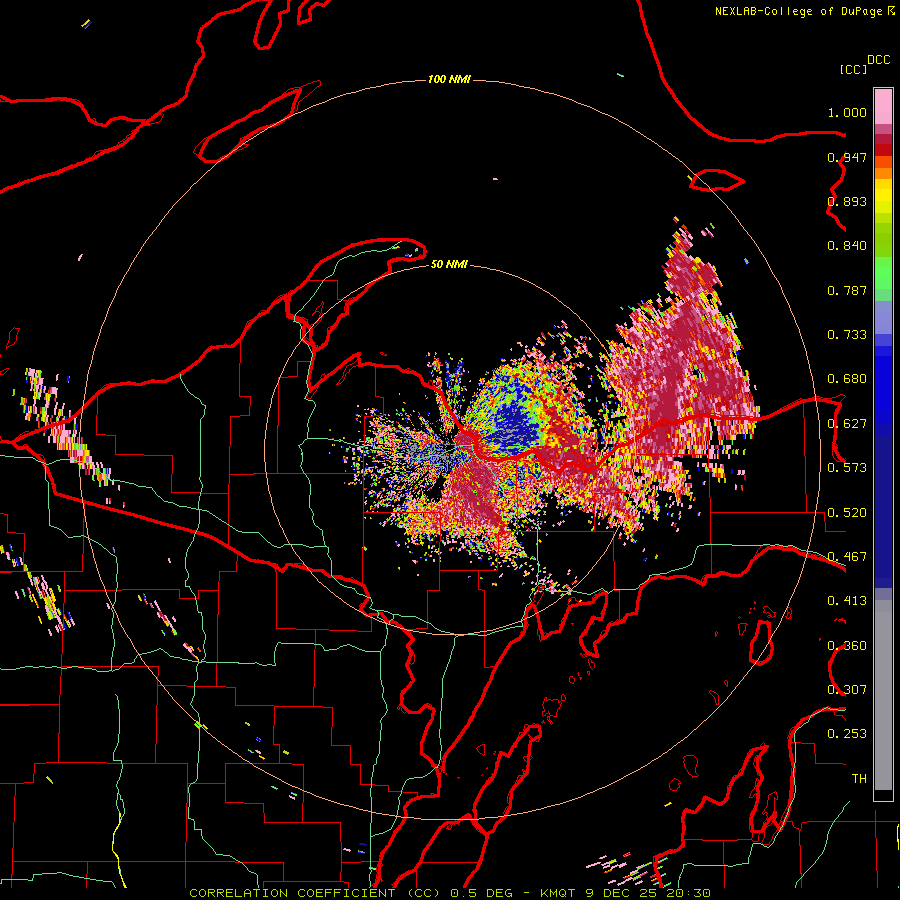Click the 0.733 value on the color scale
The height and width of the screenshot is (900, 900).
click(x=847, y=335)
